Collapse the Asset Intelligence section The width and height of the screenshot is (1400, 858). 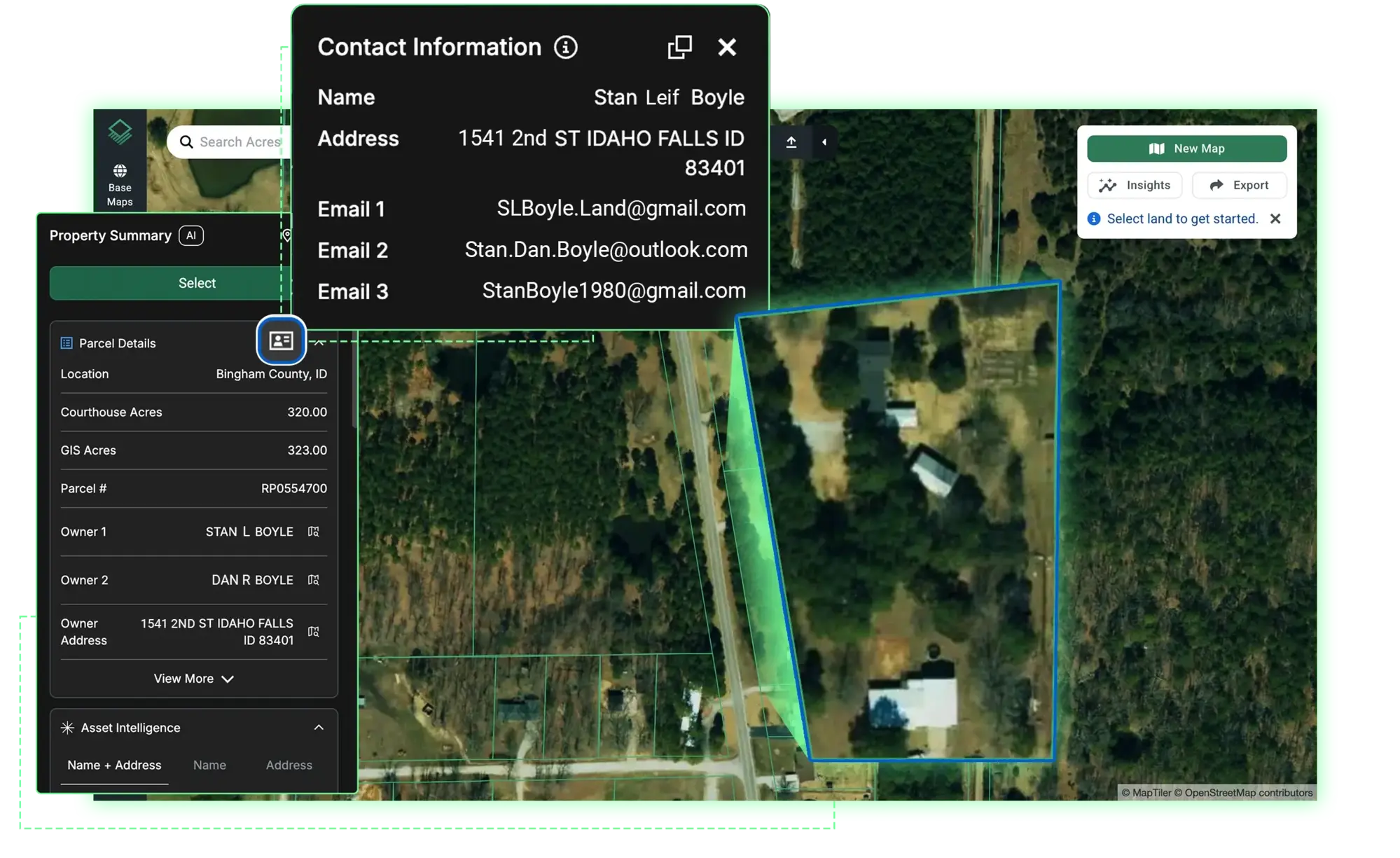[319, 728]
